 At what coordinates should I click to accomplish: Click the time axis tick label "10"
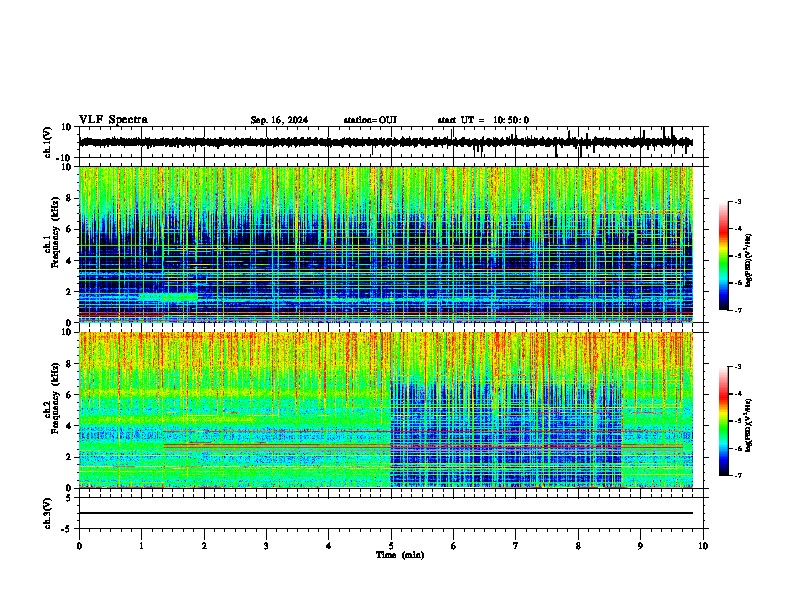click(x=703, y=546)
